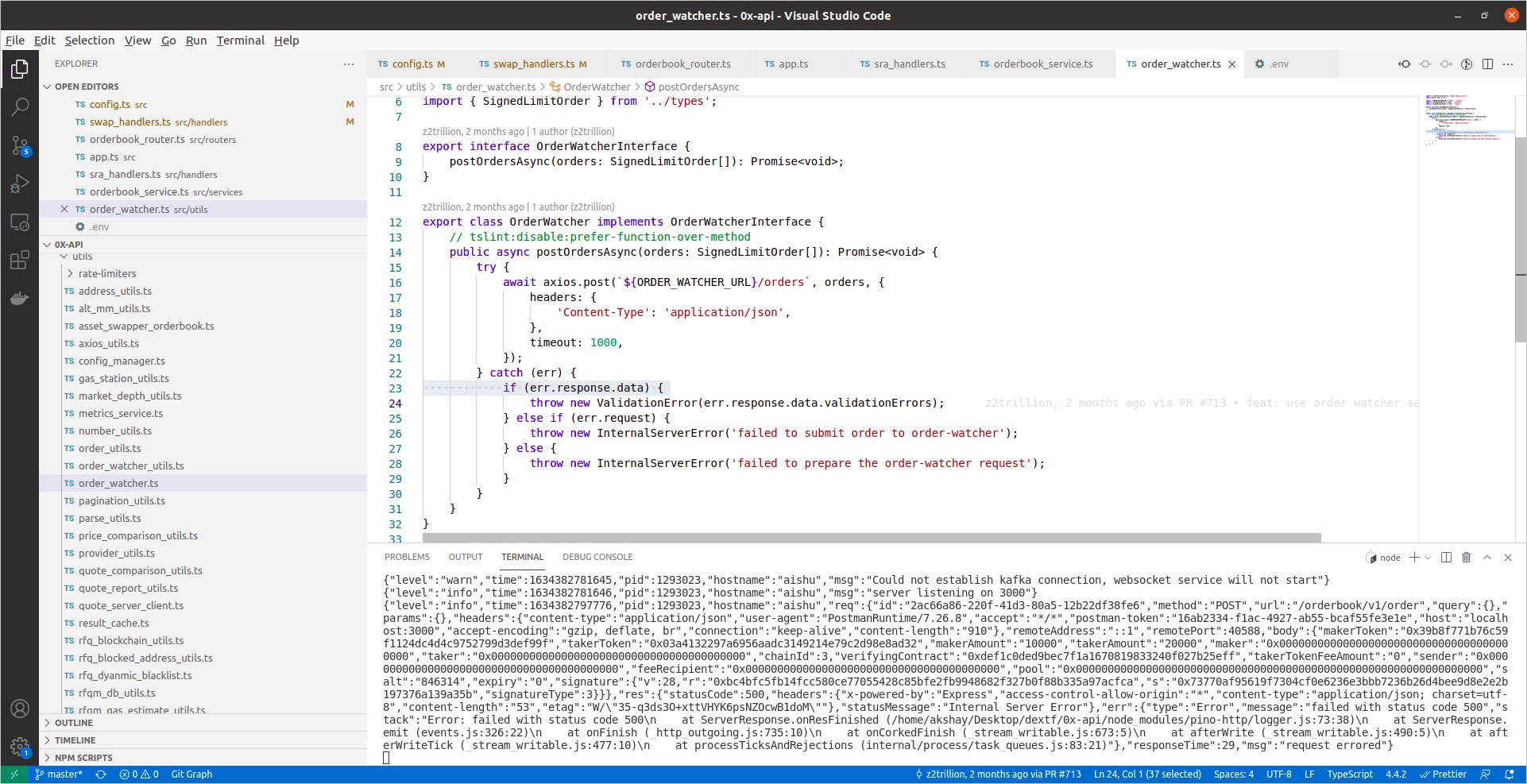Open axios_utils.ts in file tree
The image size is (1527, 784).
pos(108,344)
